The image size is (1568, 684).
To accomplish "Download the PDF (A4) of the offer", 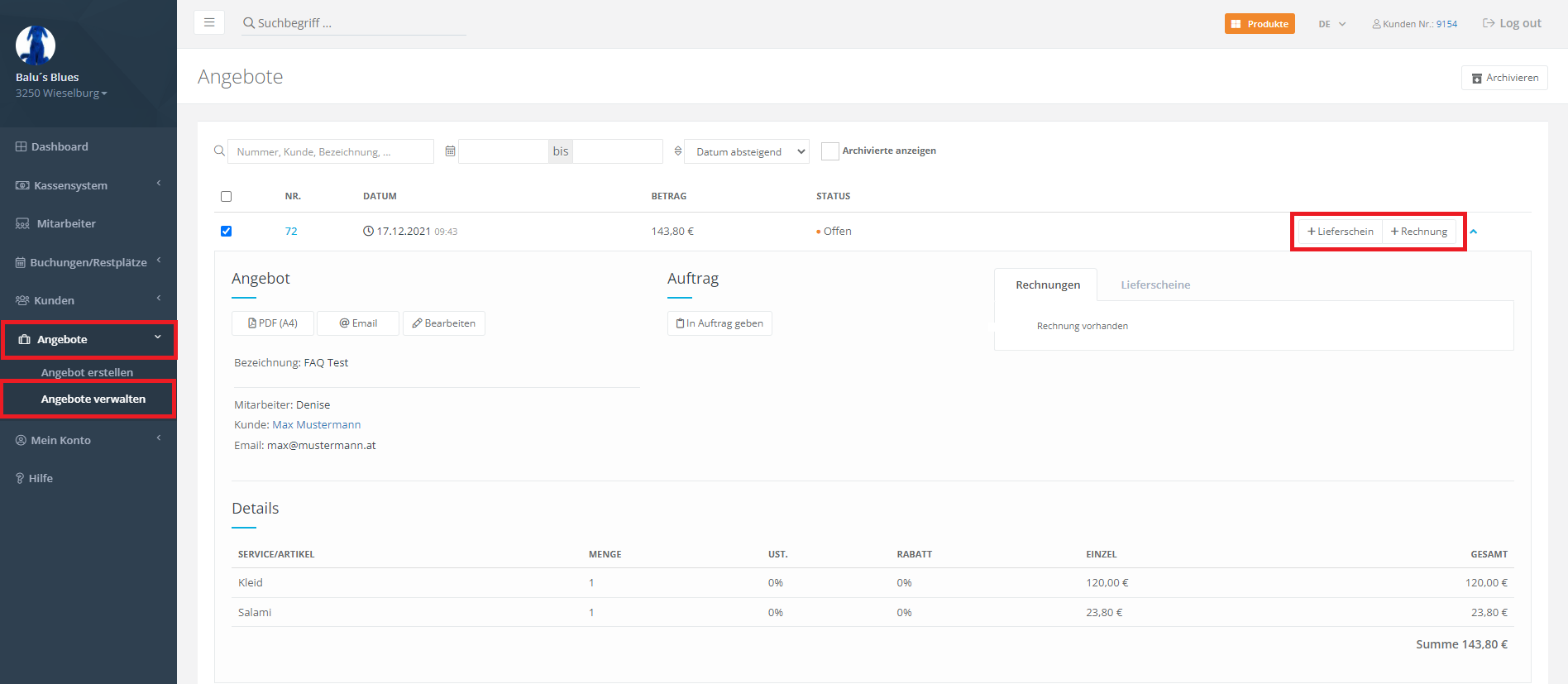I will click(x=273, y=323).
